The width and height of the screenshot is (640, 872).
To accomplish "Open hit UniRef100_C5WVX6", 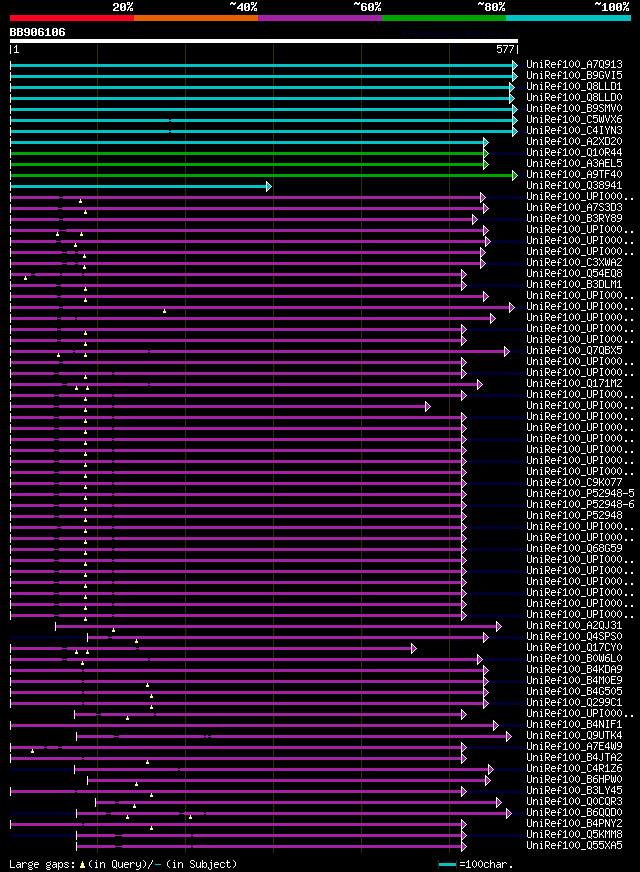I will click(574, 120).
